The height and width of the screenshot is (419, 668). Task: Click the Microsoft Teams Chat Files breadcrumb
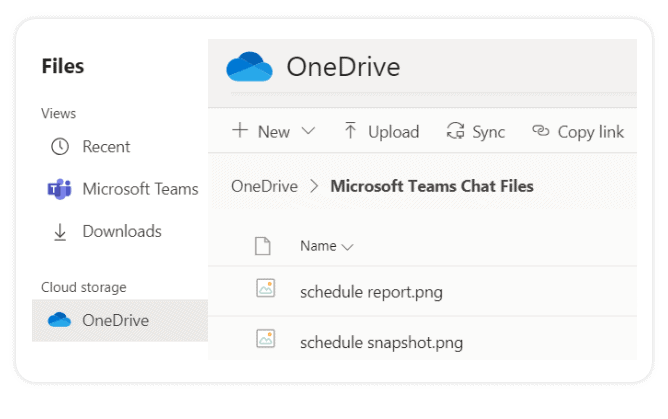click(x=432, y=187)
